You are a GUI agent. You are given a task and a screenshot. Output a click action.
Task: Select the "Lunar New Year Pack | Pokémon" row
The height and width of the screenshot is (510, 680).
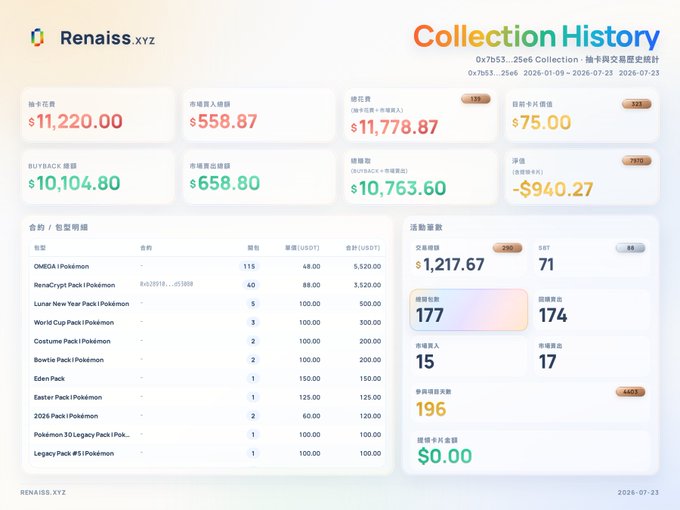coord(207,304)
